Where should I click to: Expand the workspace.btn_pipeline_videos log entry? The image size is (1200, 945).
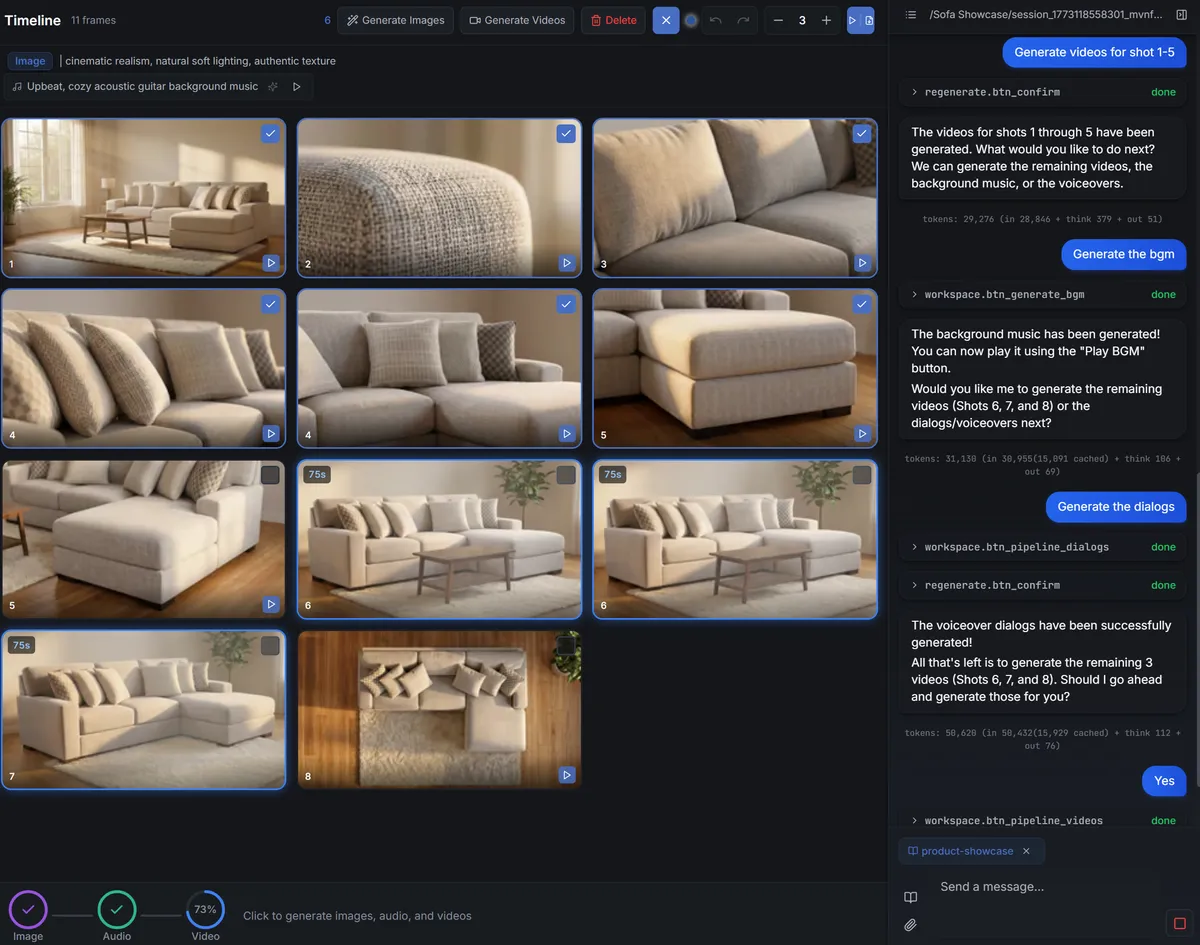[914, 821]
